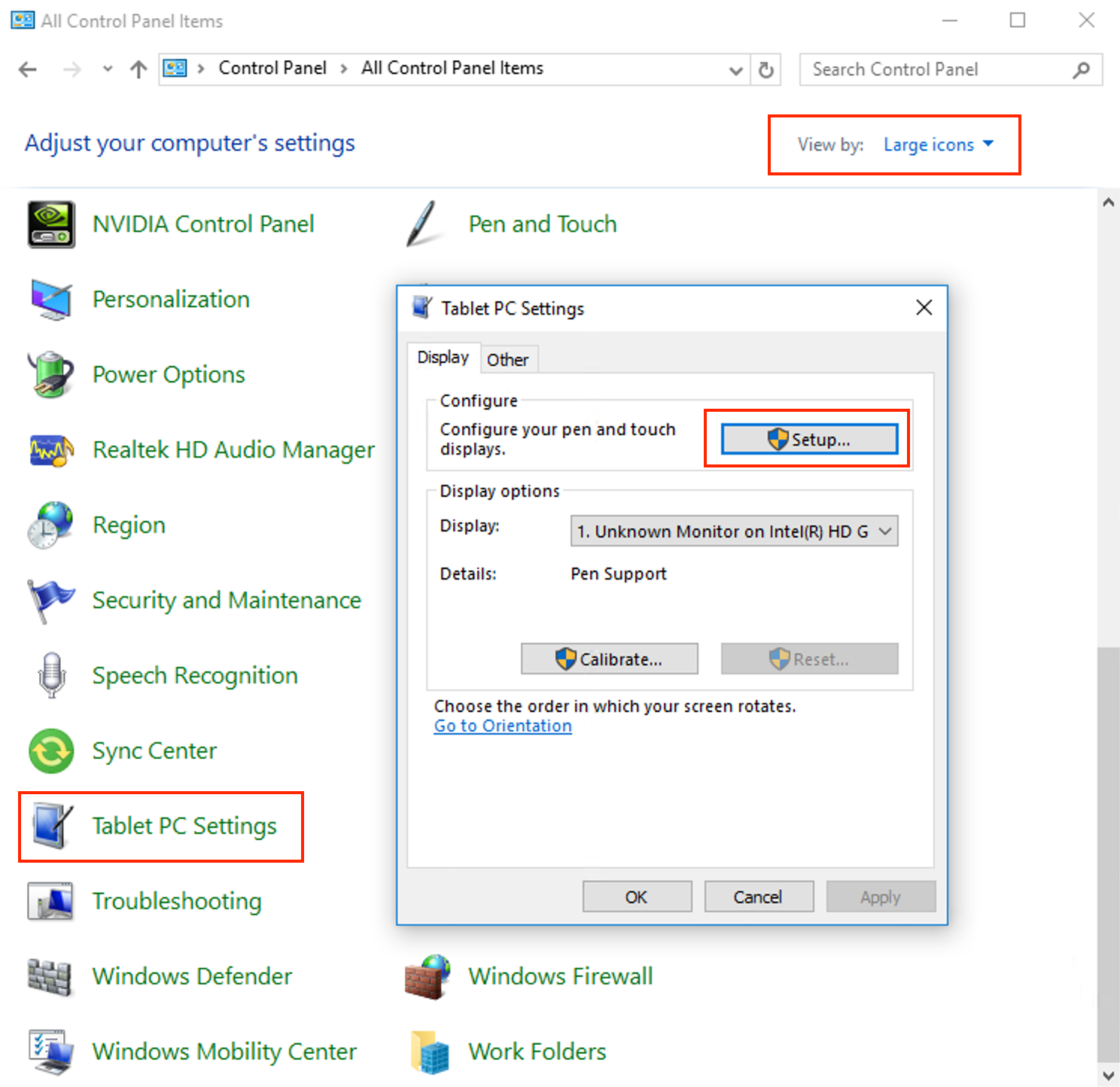Image resolution: width=1120 pixels, height=1087 pixels.
Task: Open Power Options
Action: (x=169, y=374)
